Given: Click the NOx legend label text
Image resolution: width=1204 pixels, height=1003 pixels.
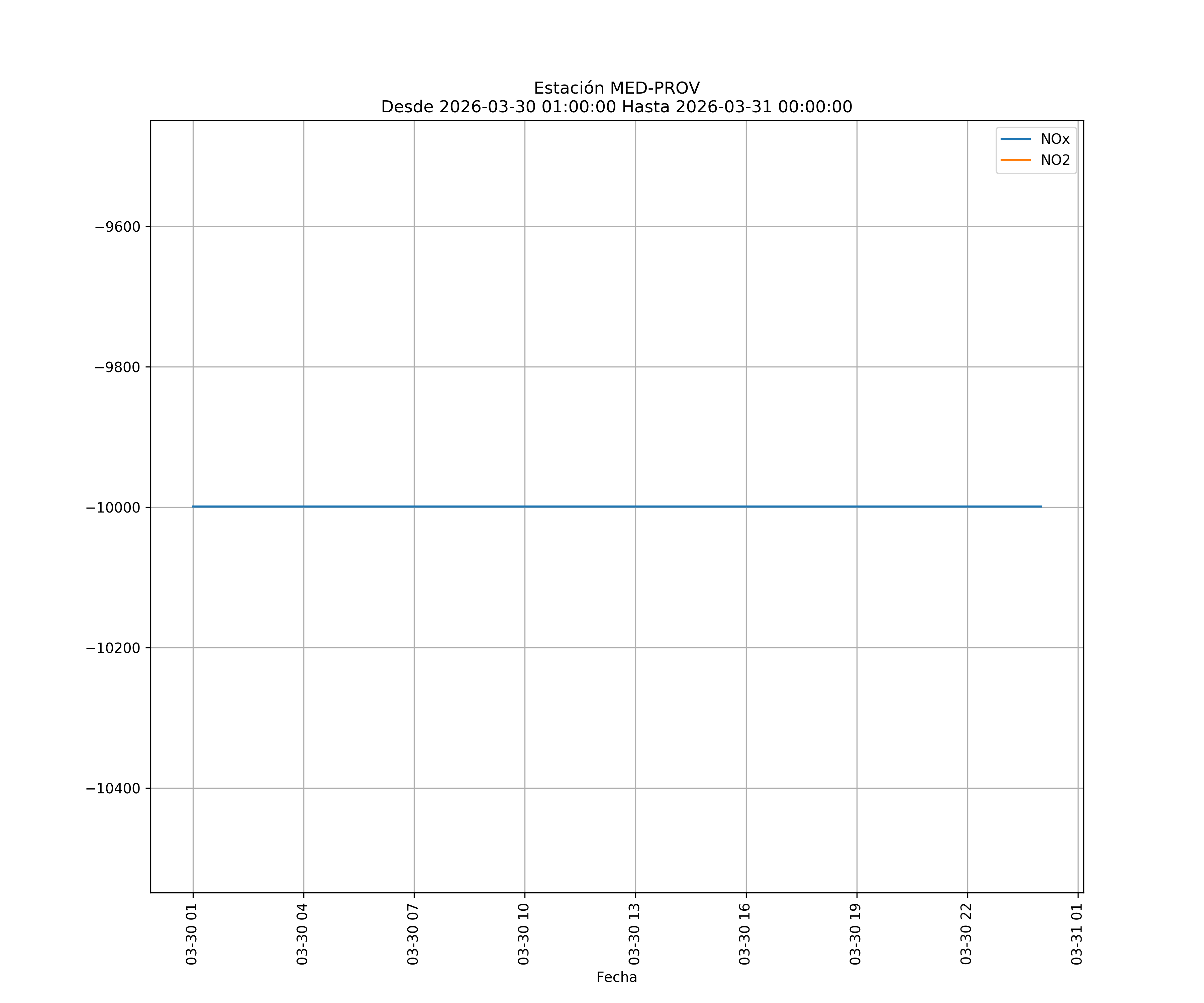Looking at the screenshot, I should (1055, 139).
